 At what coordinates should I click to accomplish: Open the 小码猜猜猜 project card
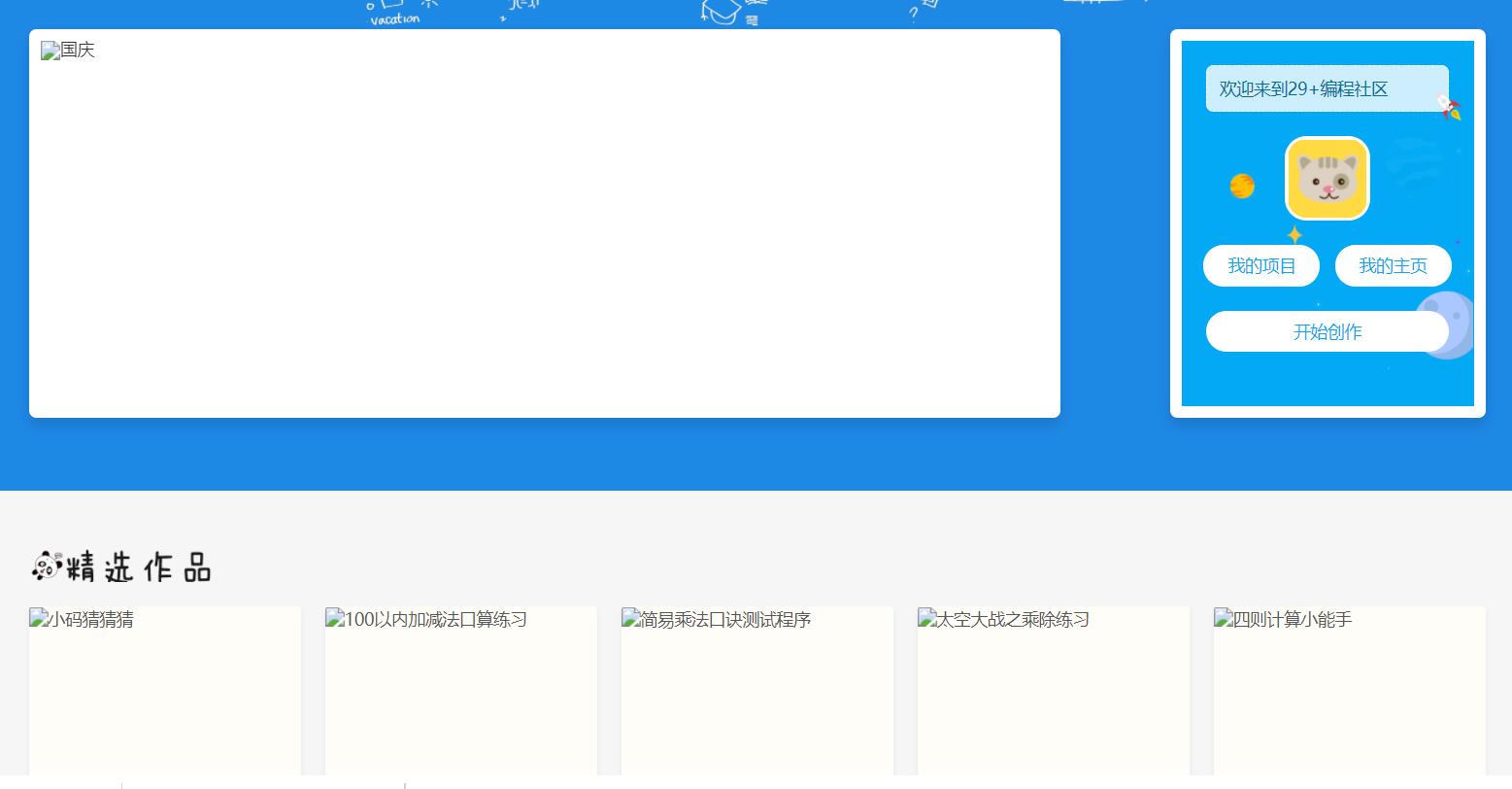165,691
